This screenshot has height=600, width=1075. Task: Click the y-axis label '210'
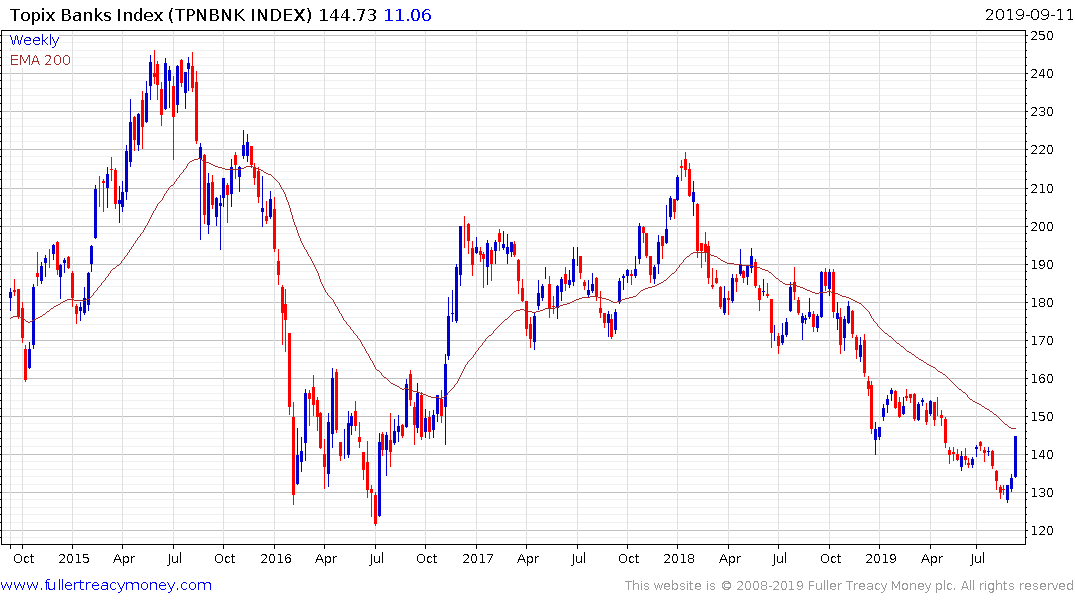coord(1042,188)
